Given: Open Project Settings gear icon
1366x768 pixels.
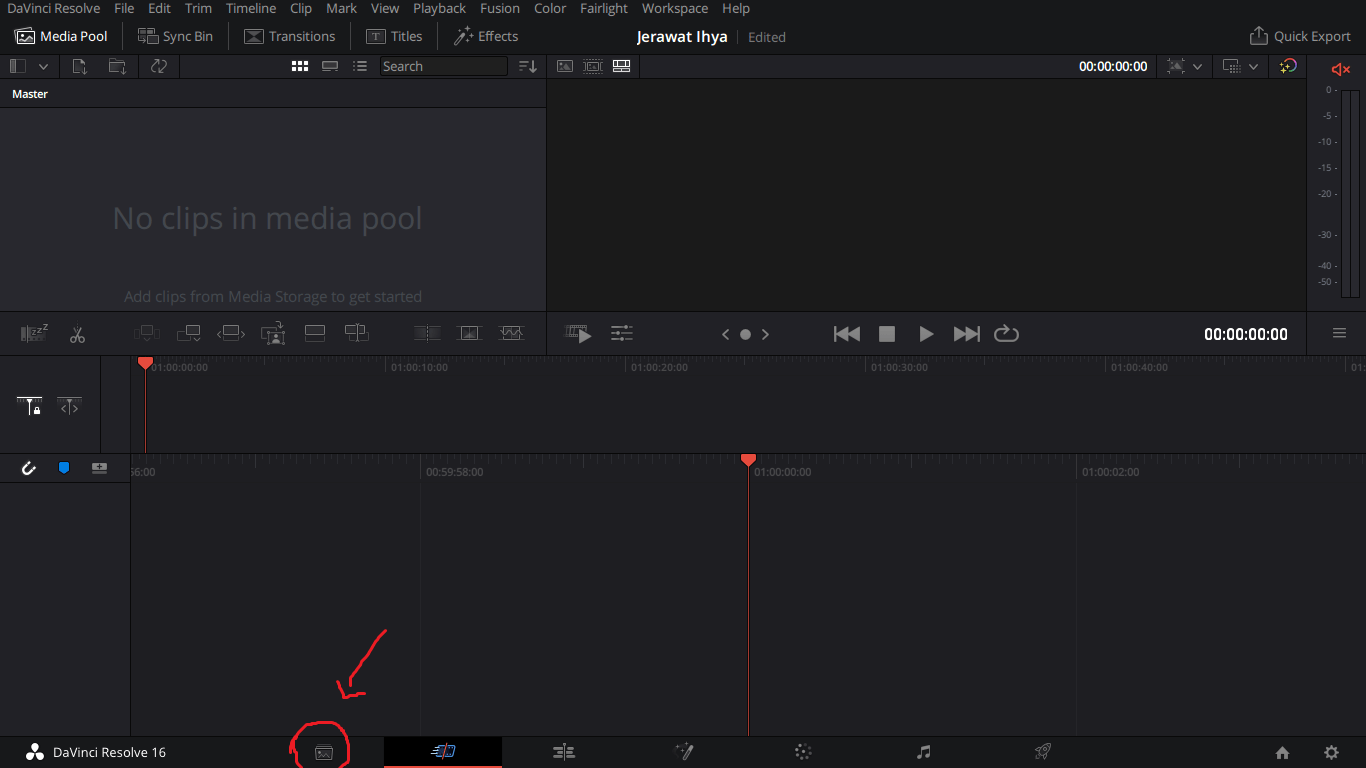Looking at the screenshot, I should click(x=1331, y=753).
